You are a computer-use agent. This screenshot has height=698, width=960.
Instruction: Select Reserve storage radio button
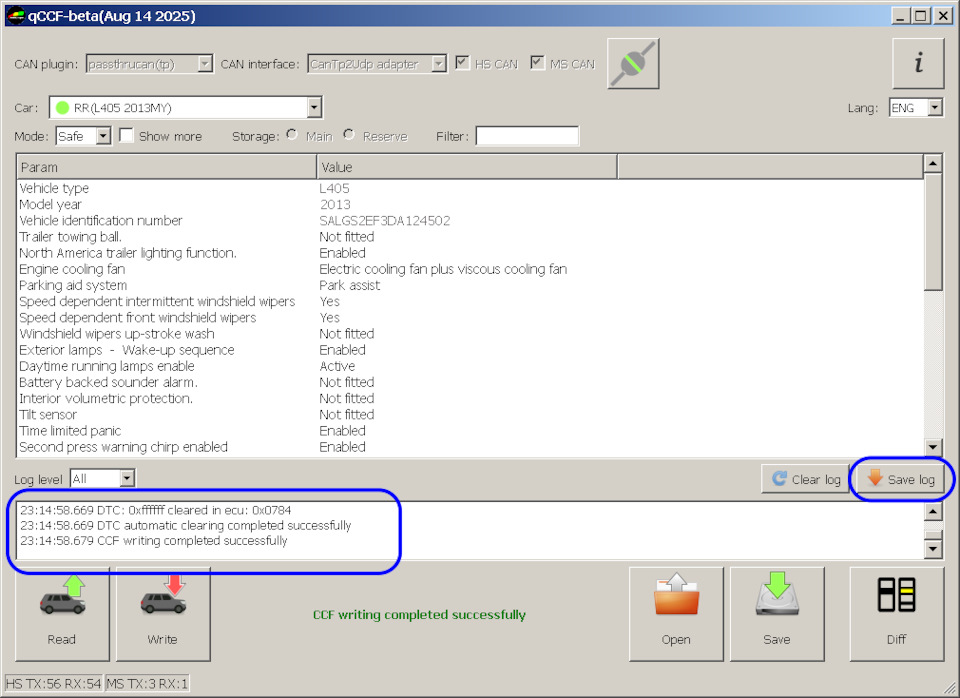349,135
